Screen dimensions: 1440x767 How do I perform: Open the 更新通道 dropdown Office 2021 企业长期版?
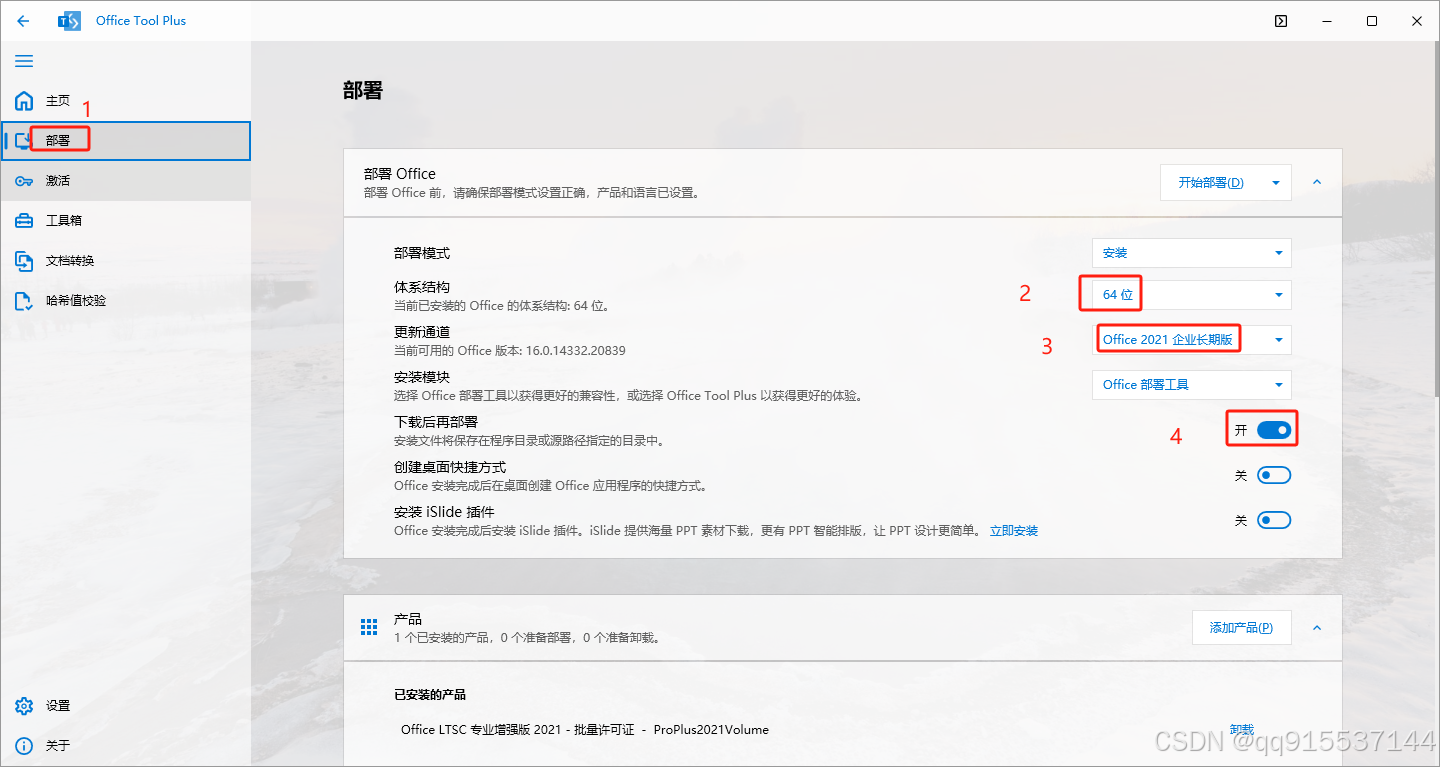[x=1191, y=340]
